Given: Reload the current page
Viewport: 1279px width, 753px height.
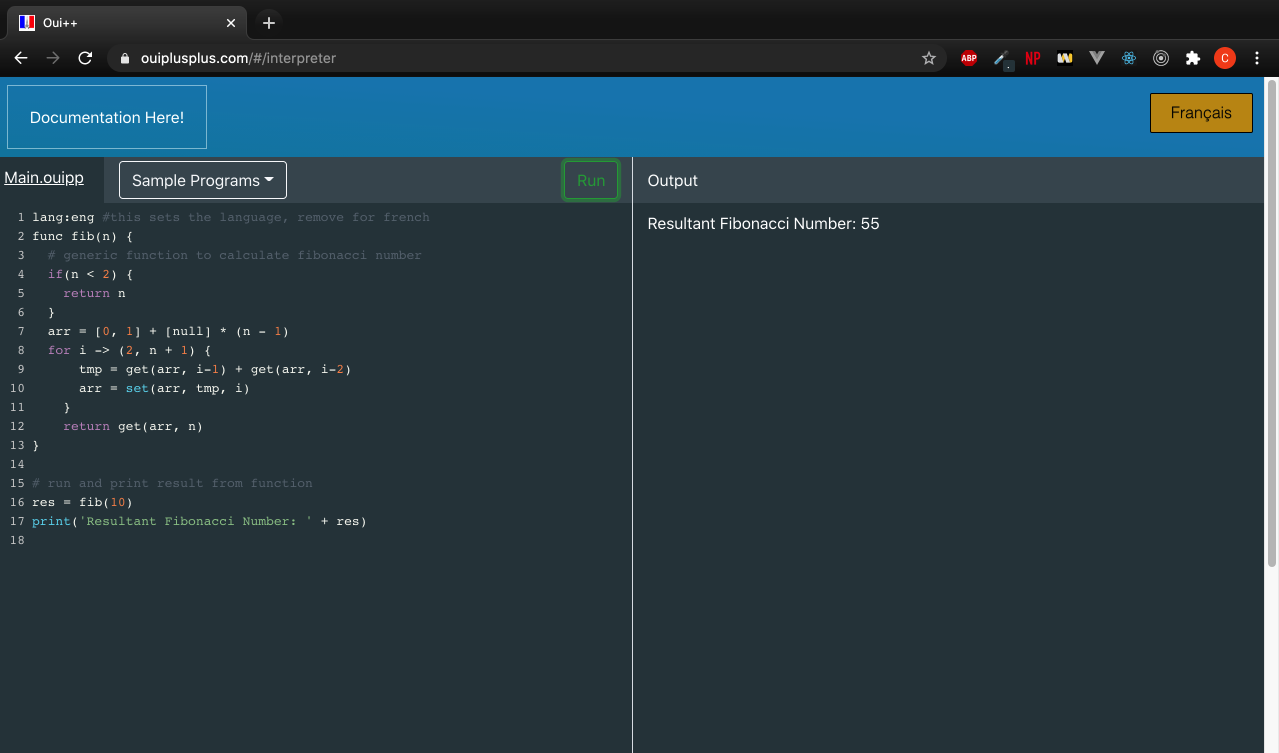Looking at the screenshot, I should pyautogui.click(x=85, y=58).
